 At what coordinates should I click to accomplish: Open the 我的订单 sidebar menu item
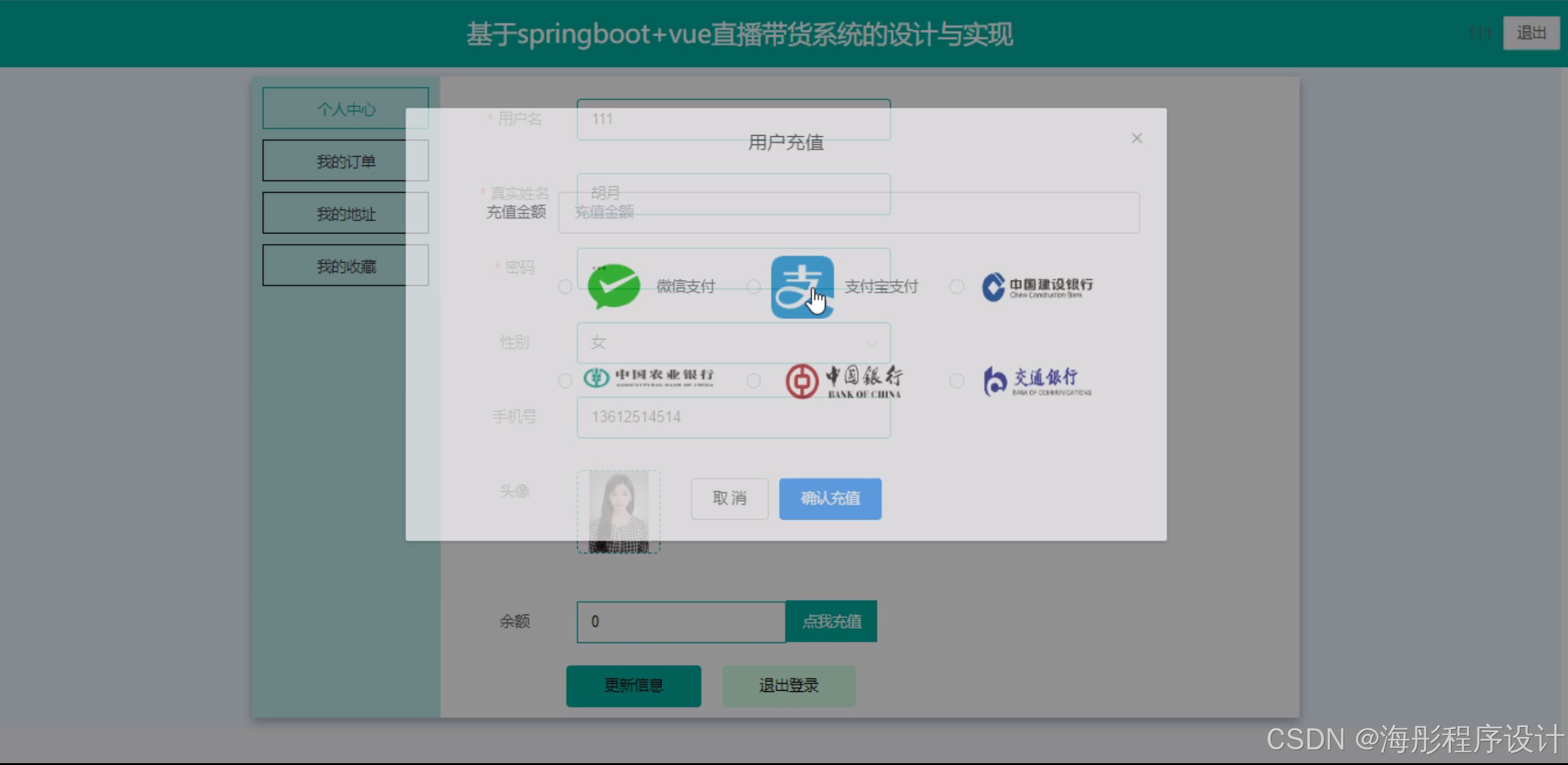[x=346, y=161]
